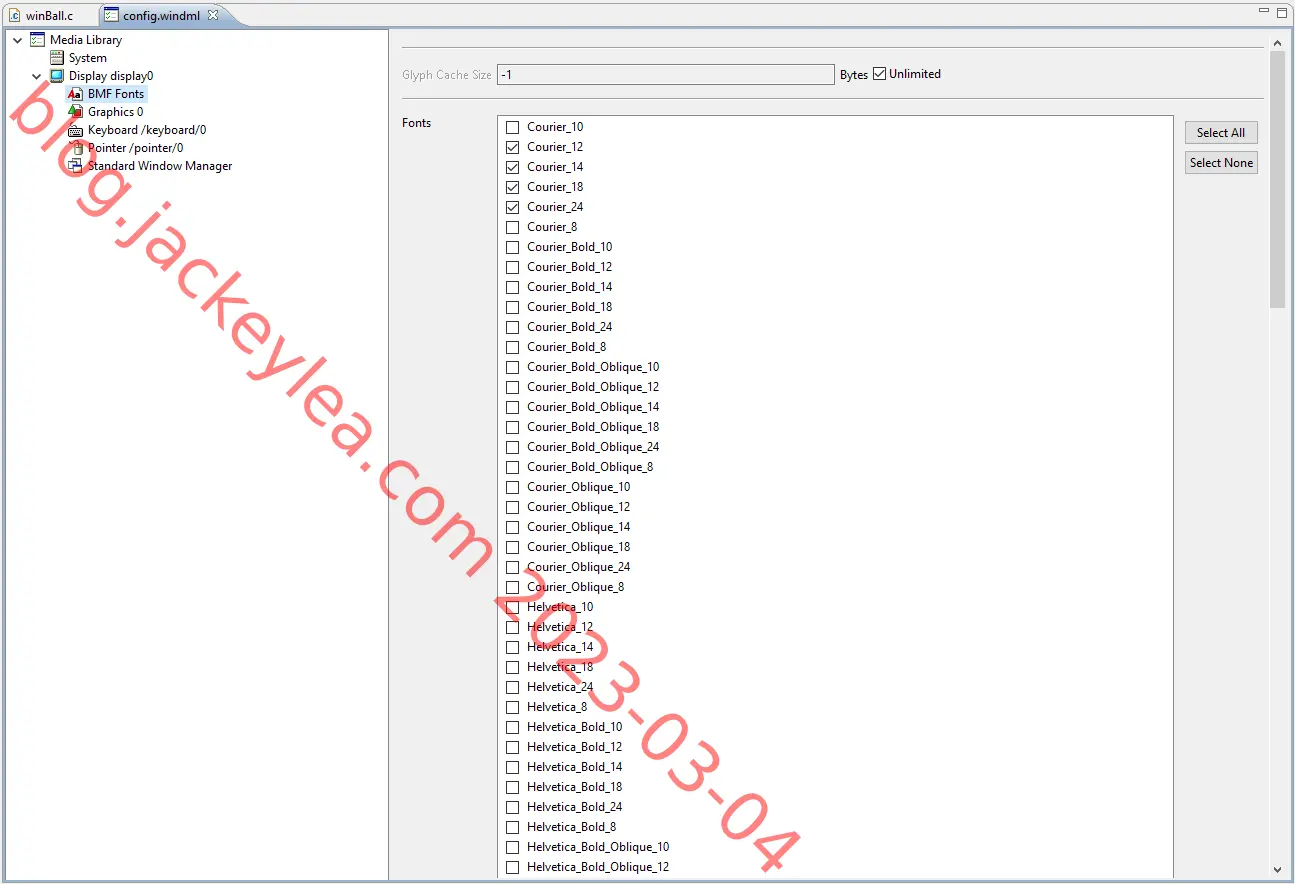Click the Media Library tree icon
The width and height of the screenshot is (1295, 884).
(x=37, y=40)
